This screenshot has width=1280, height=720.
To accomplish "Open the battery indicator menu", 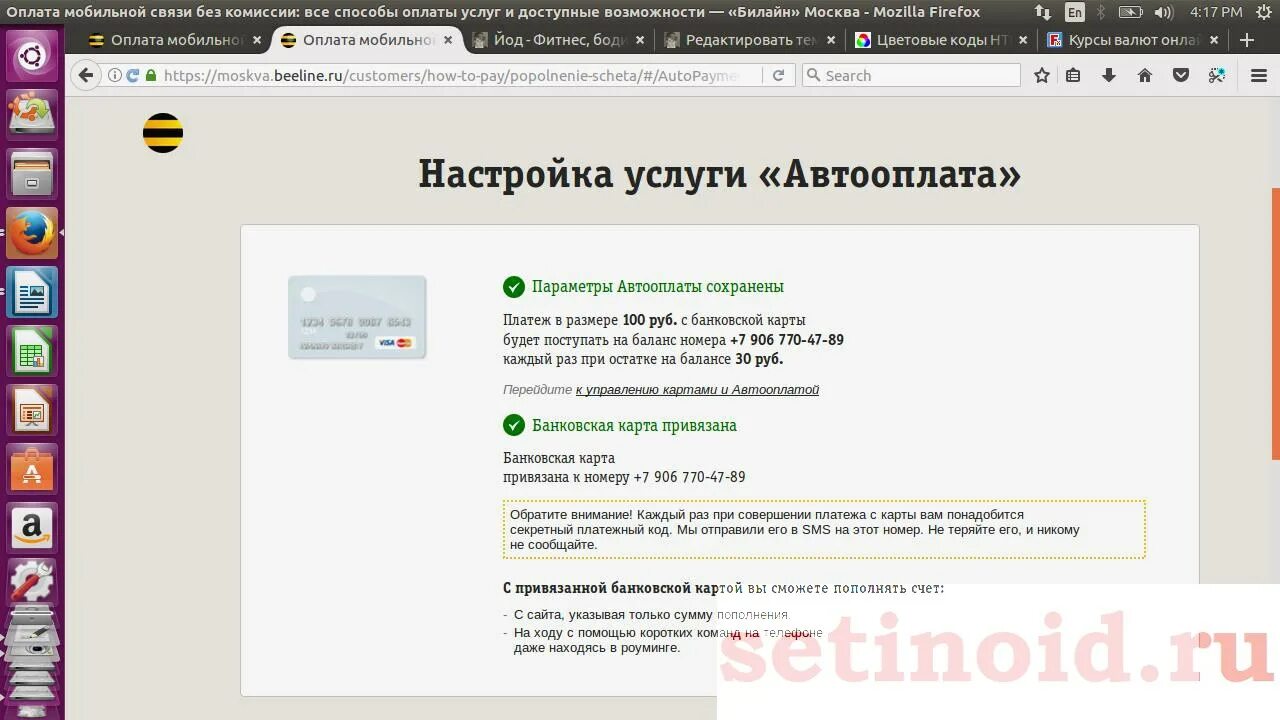I will (x=1130, y=12).
